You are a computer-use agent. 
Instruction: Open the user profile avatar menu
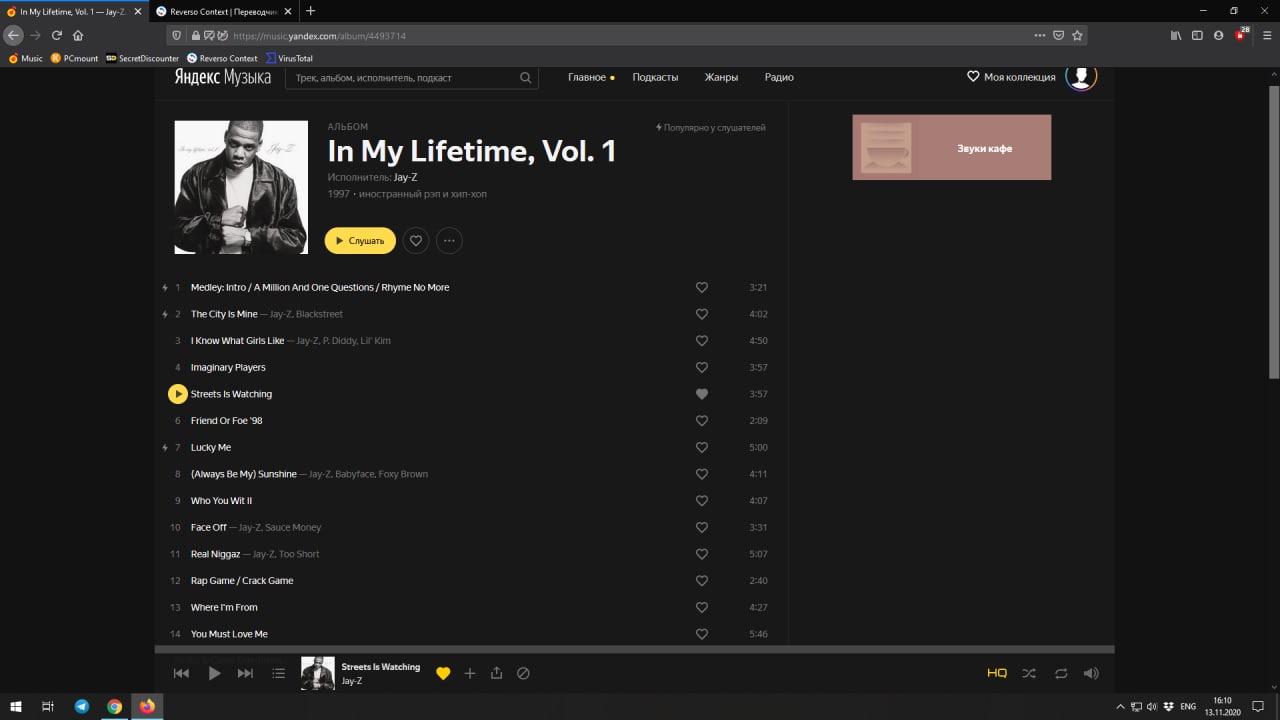1081,77
